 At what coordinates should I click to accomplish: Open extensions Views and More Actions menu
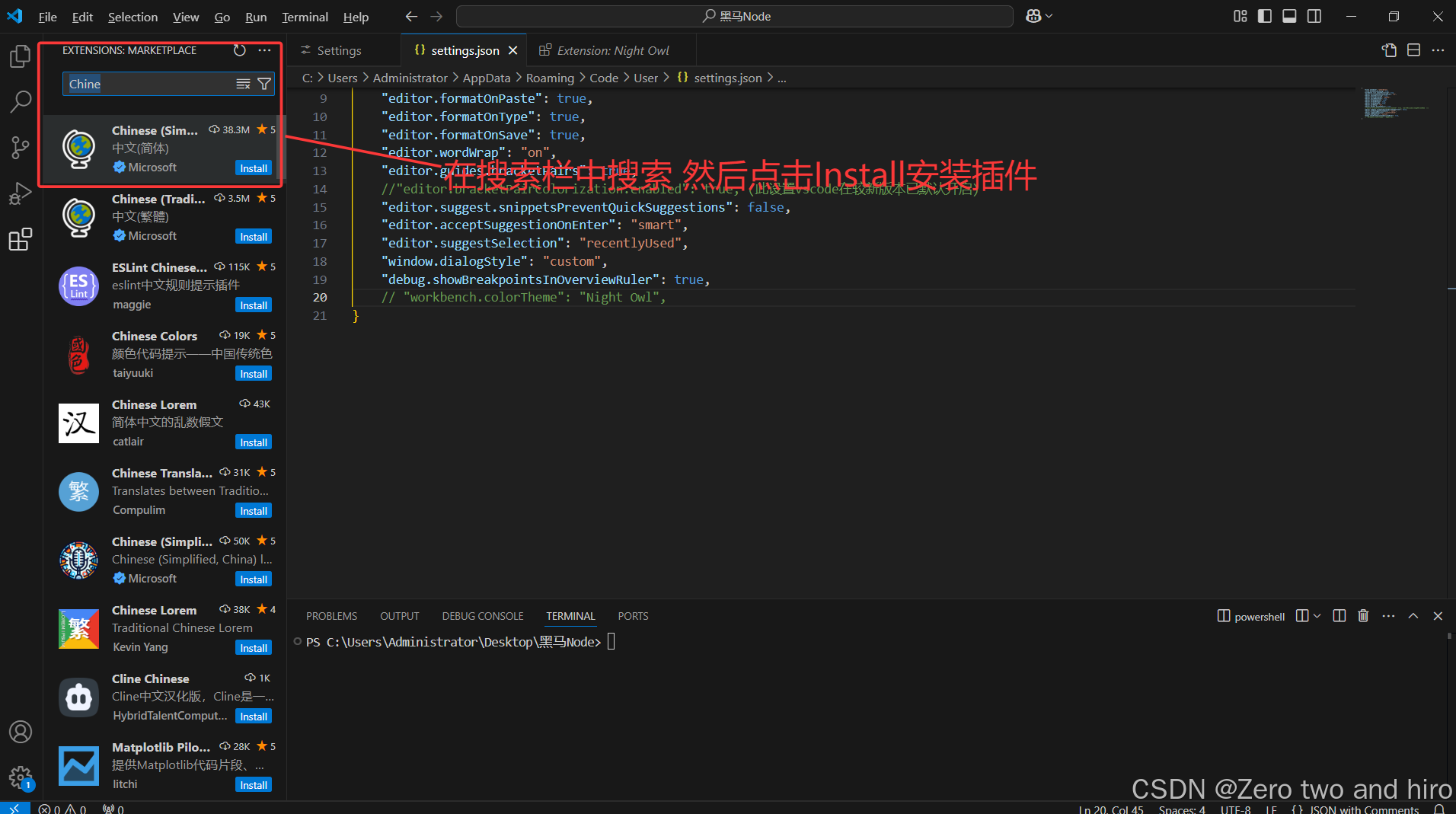264,50
